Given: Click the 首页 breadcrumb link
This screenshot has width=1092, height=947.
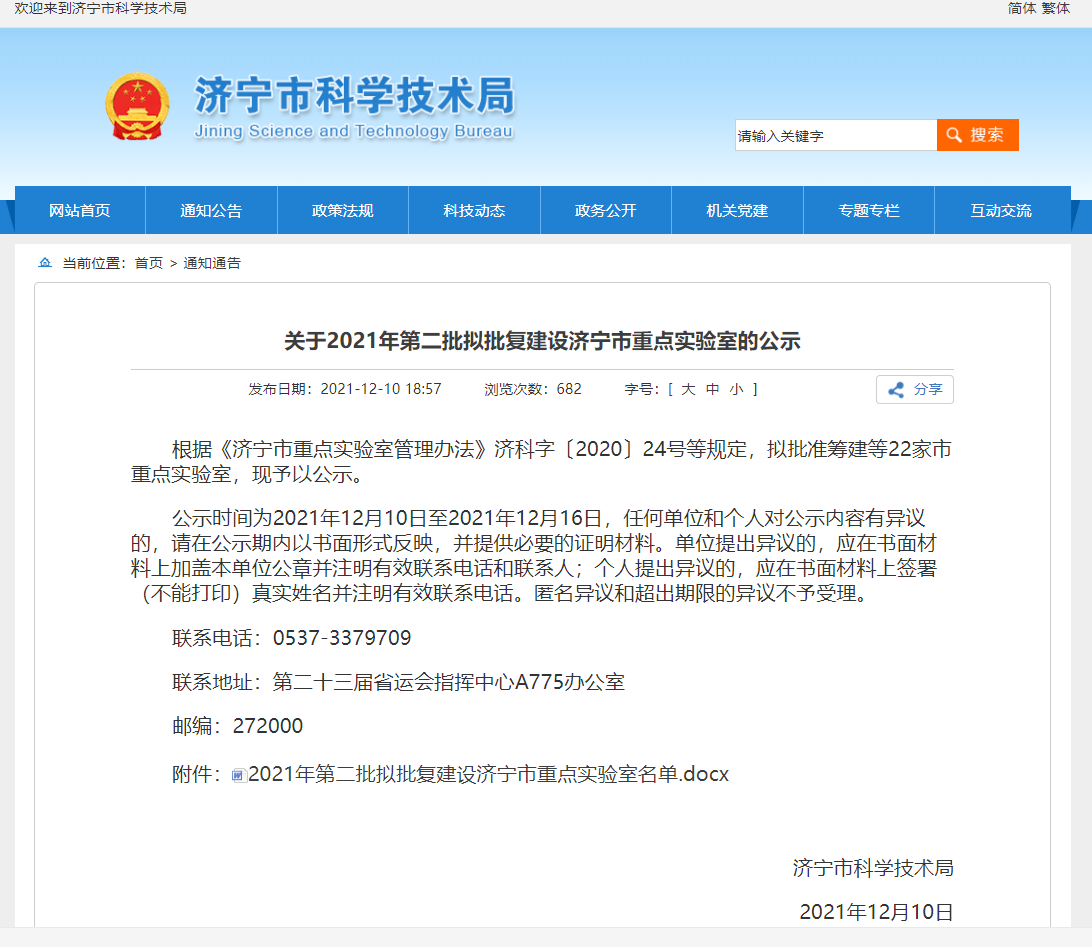Looking at the screenshot, I should pyautogui.click(x=148, y=263).
